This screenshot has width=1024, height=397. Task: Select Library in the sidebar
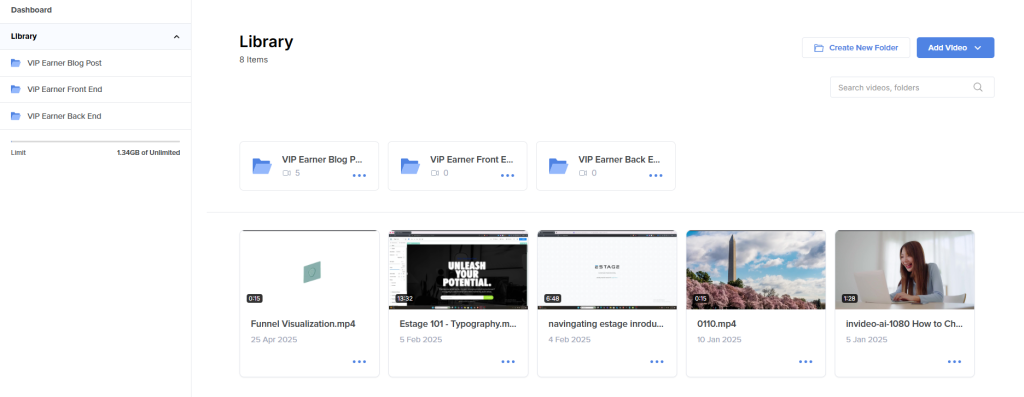click(x=95, y=37)
